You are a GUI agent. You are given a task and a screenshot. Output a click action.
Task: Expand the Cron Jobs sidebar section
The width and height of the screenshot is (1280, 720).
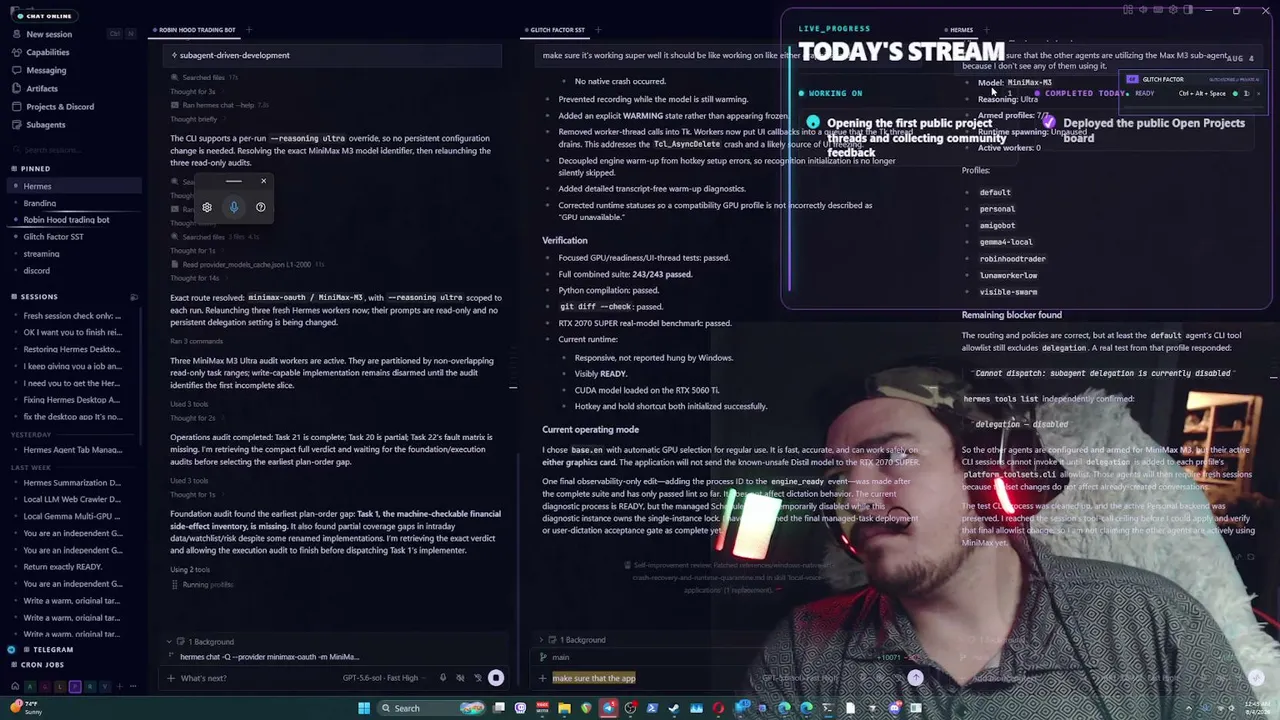click(36, 664)
